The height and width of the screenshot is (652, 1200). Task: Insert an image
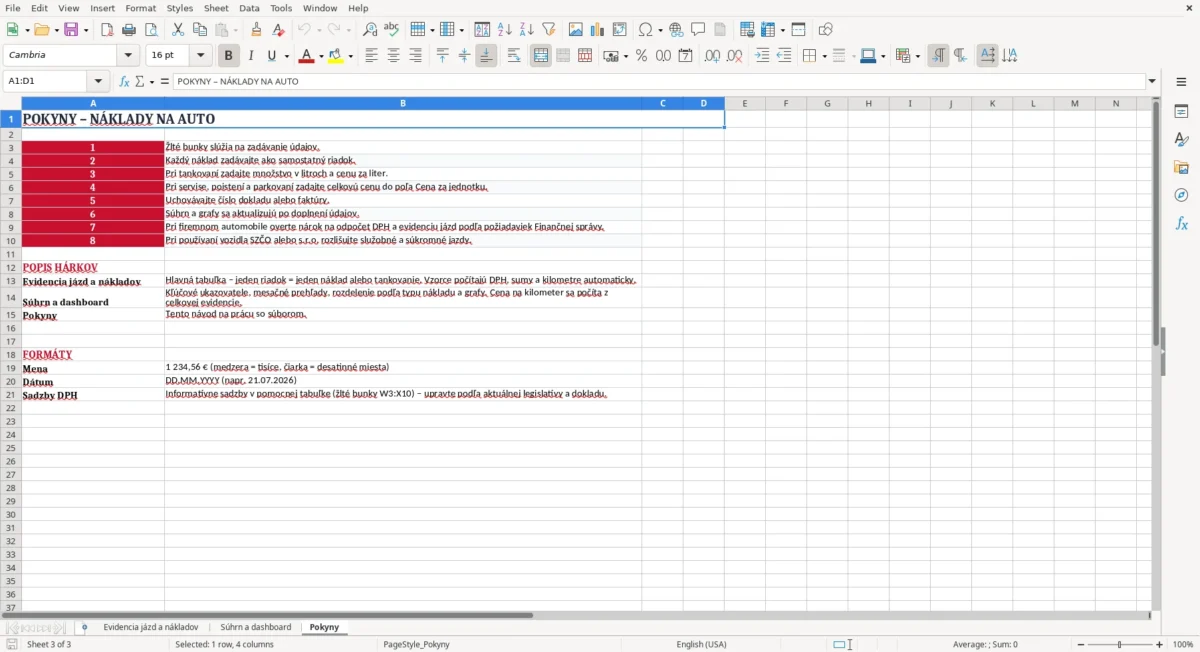[x=576, y=30]
